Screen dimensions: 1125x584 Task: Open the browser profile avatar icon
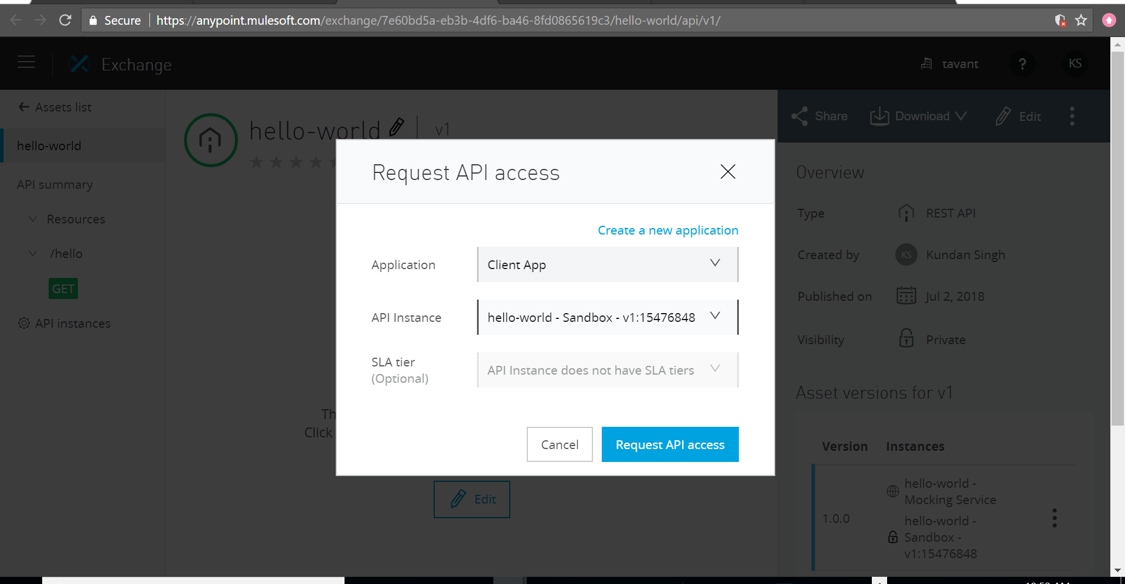coord(1109,20)
